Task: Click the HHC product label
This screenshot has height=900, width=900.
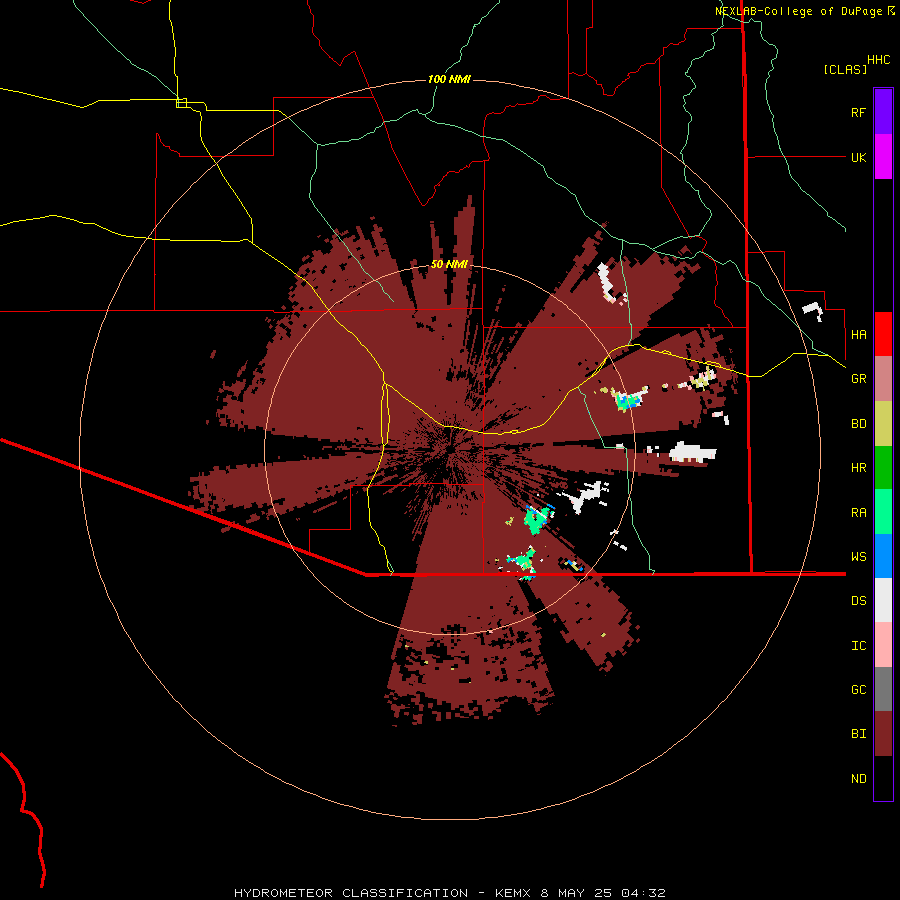Action: pos(878,60)
